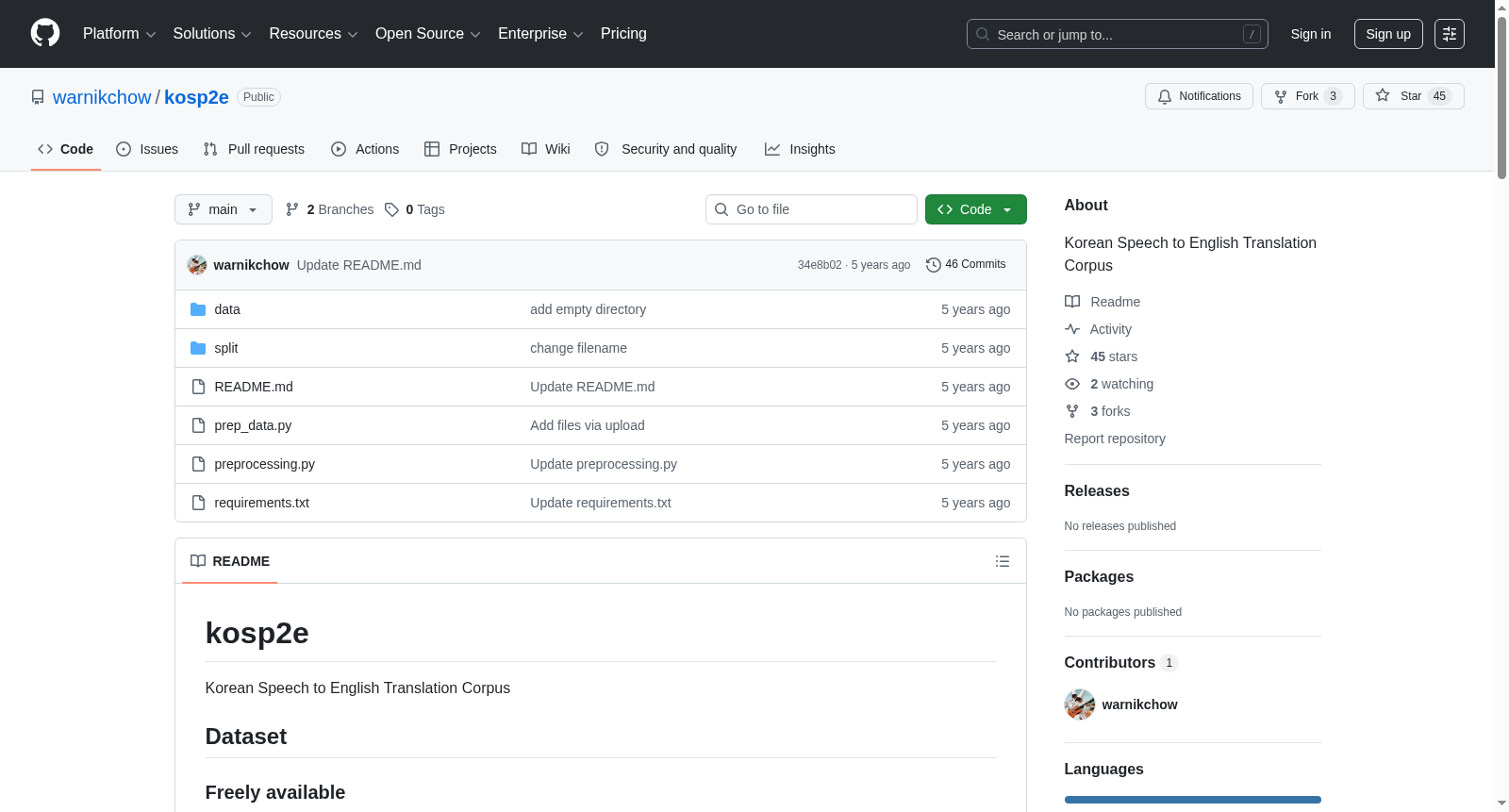The height and width of the screenshot is (812, 1509).
Task: Open the Pricing page
Action: [x=623, y=34]
